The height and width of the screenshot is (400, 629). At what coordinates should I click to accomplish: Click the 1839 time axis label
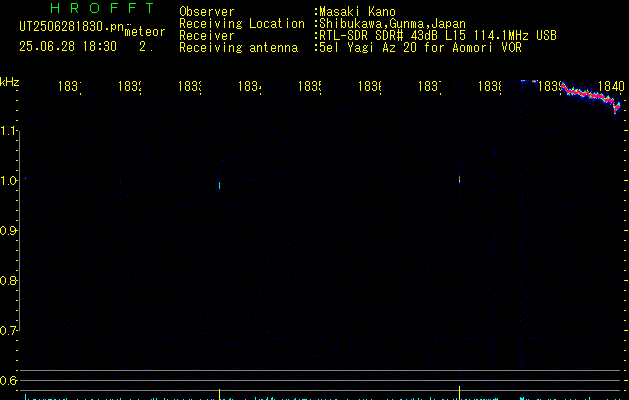point(550,86)
